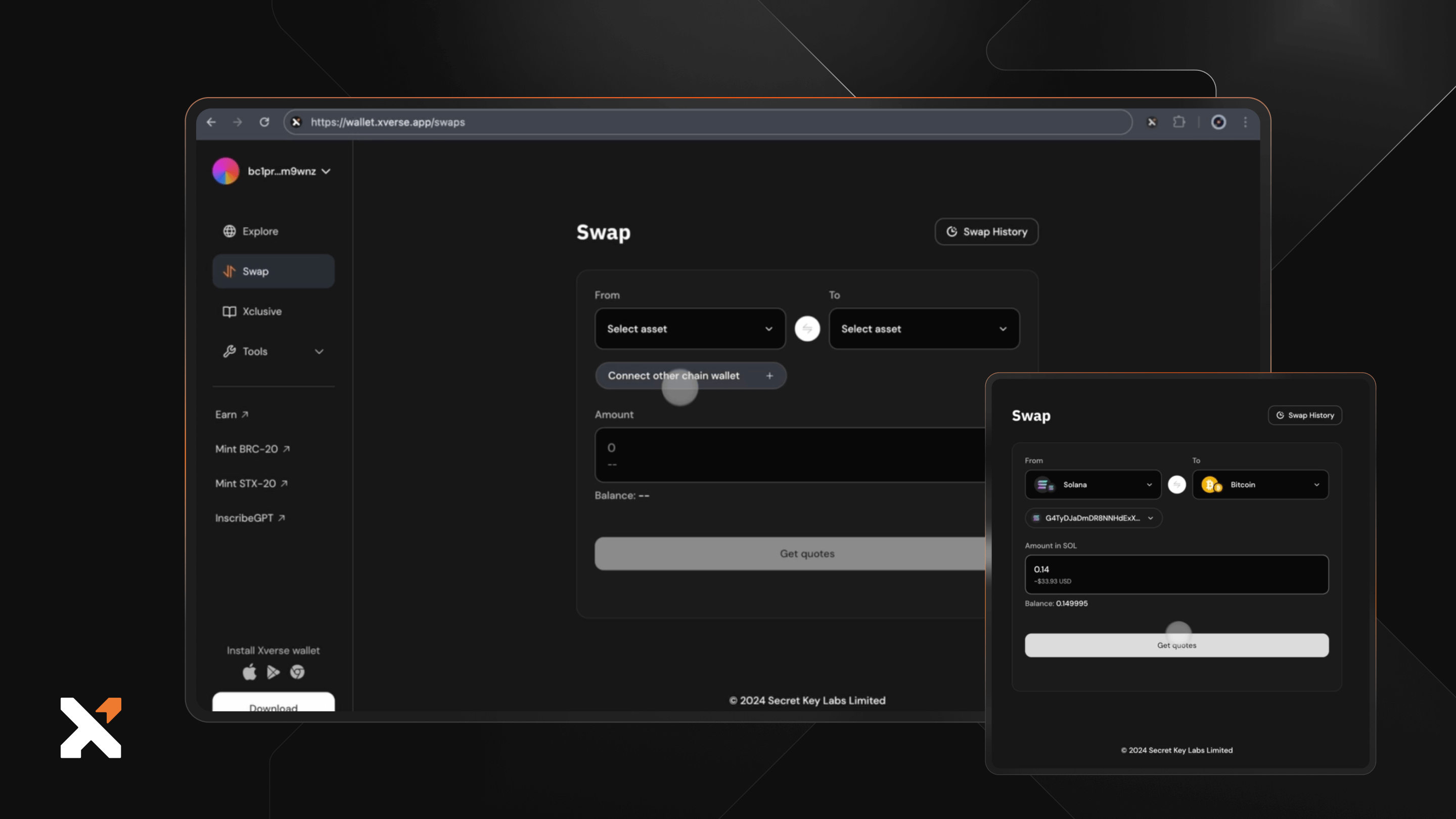Open the From Select asset dropdown
1456x819 pixels.
[690, 329]
